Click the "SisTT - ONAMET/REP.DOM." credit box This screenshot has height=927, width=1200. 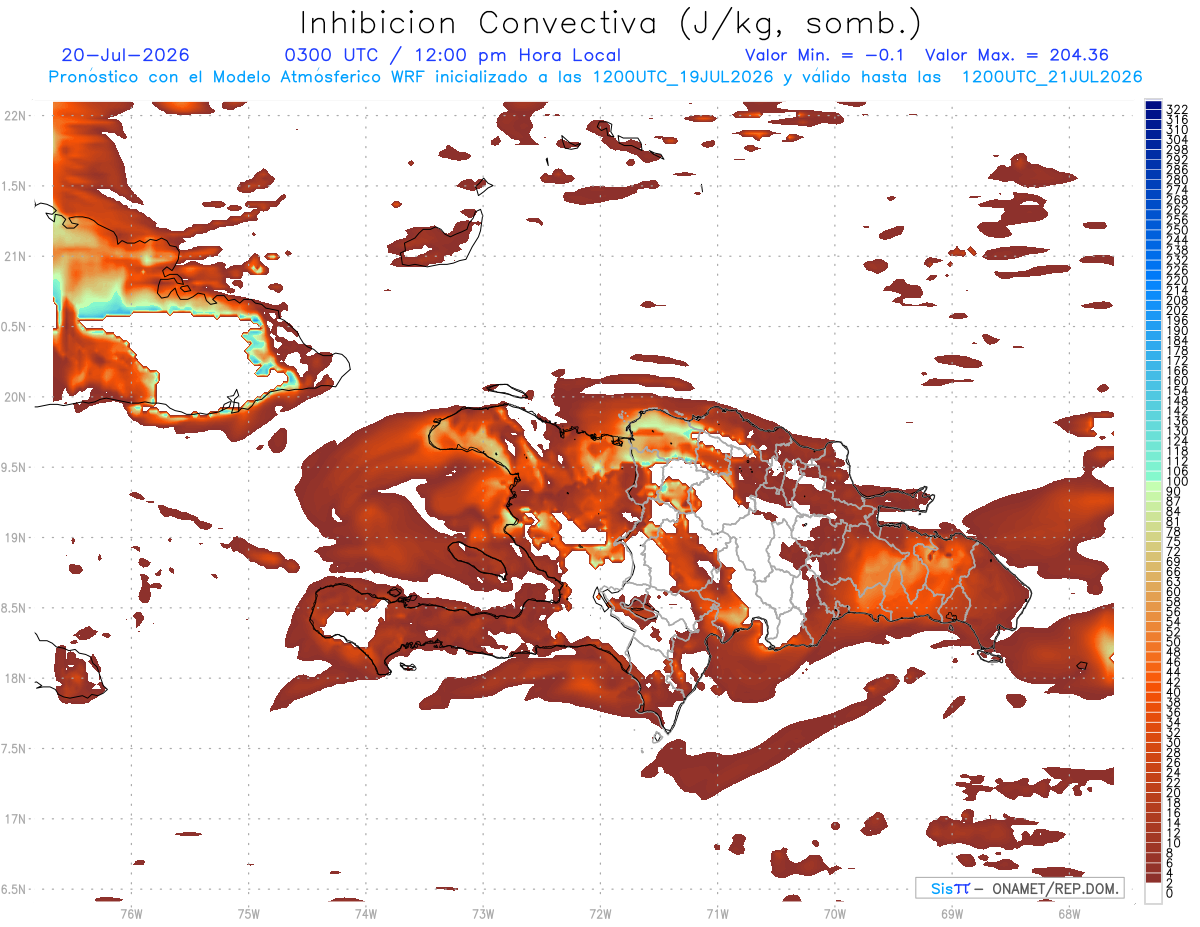[x=1019, y=888]
